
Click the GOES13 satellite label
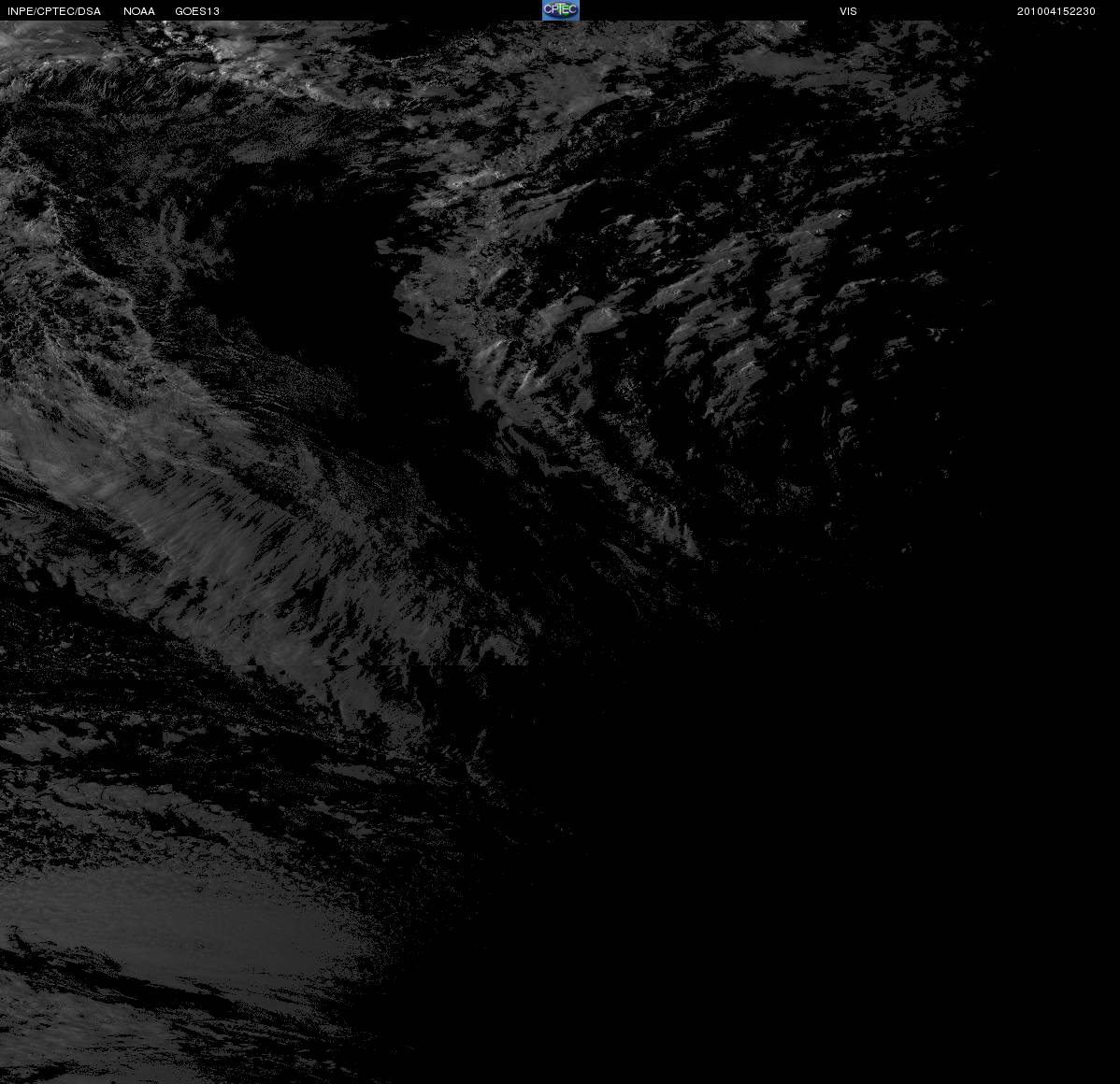pyautogui.click(x=197, y=11)
